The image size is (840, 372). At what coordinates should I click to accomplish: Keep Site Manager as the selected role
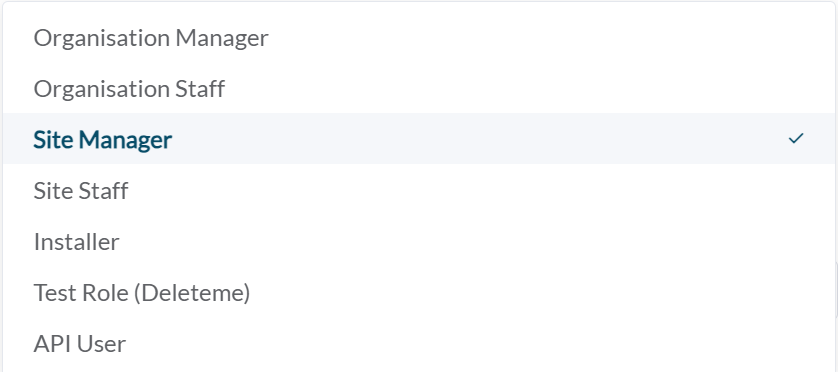coord(419,139)
